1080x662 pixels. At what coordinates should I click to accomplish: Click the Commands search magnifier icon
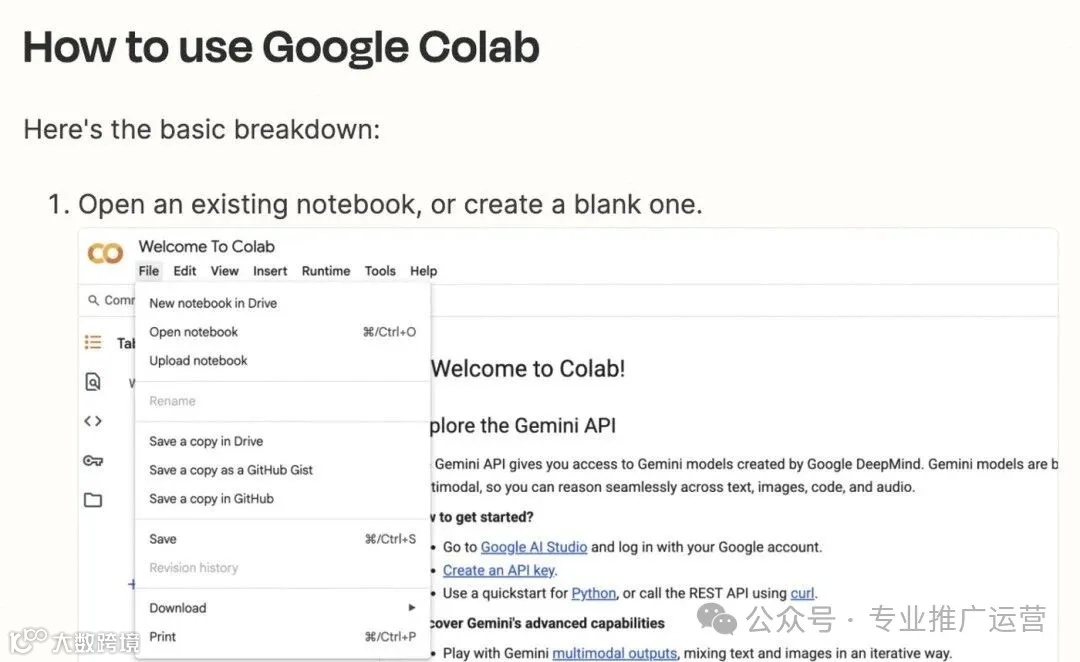94,300
